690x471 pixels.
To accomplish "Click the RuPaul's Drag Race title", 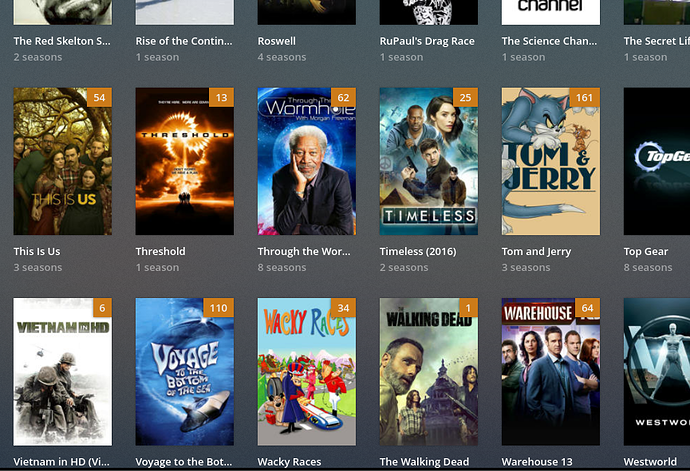I will tap(427, 41).
